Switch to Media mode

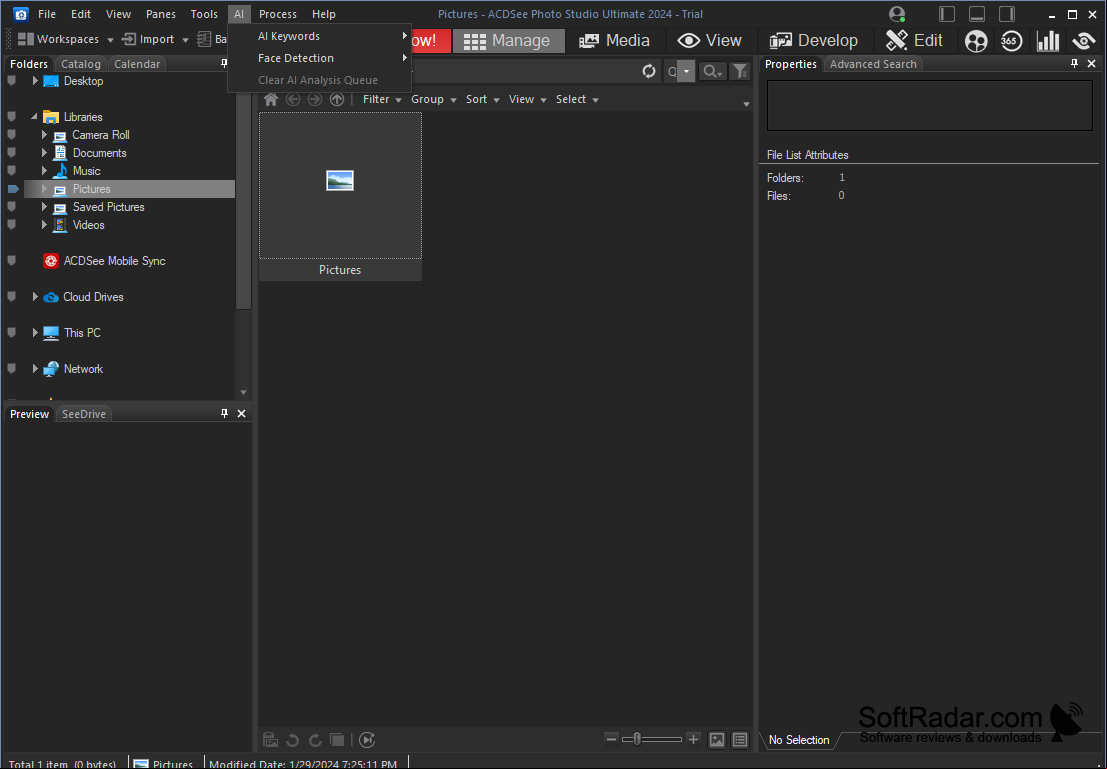(614, 41)
